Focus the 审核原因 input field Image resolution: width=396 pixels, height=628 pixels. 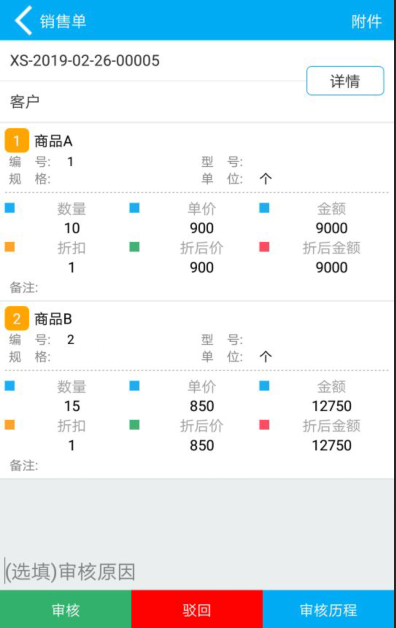click(x=197, y=571)
